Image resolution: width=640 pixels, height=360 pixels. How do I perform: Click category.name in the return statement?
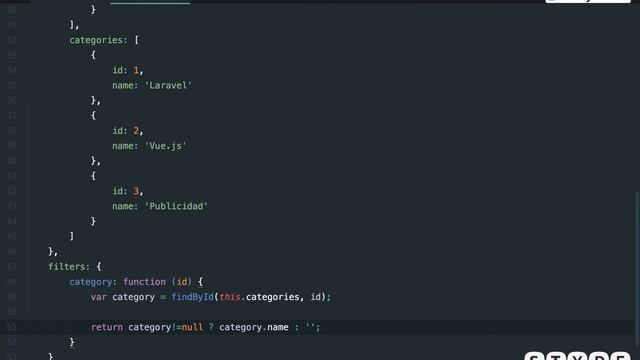[253, 327]
